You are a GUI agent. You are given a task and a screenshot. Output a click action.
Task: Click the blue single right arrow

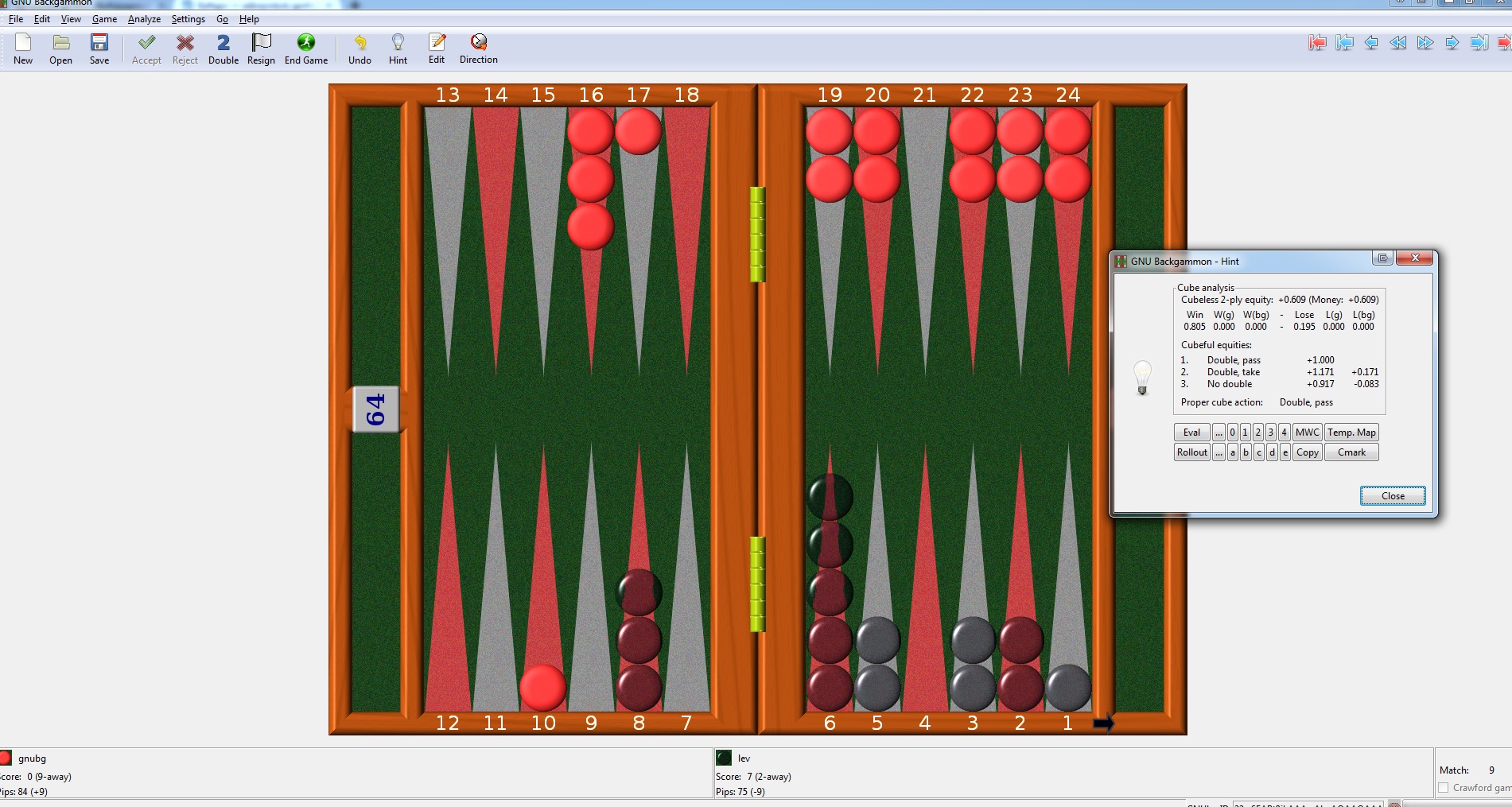pos(1452,43)
